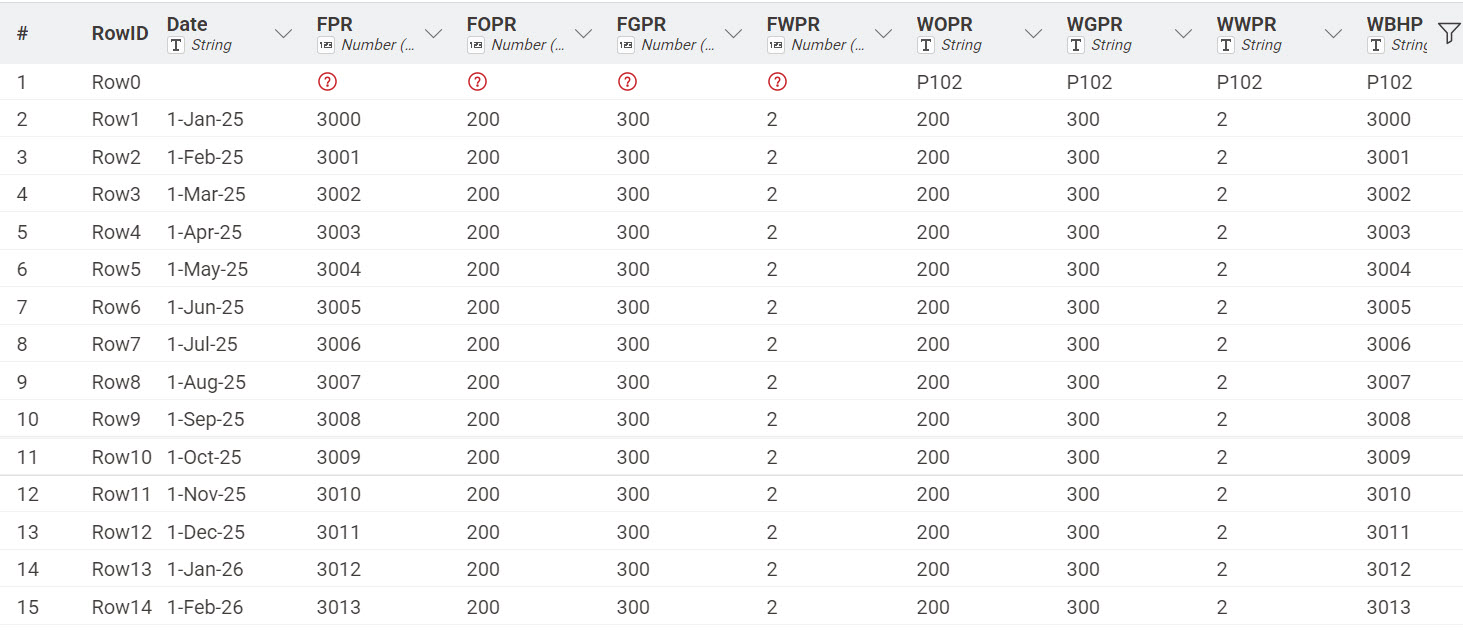Click the RowID column header
This screenshot has height=640, width=1463.
click(x=120, y=33)
